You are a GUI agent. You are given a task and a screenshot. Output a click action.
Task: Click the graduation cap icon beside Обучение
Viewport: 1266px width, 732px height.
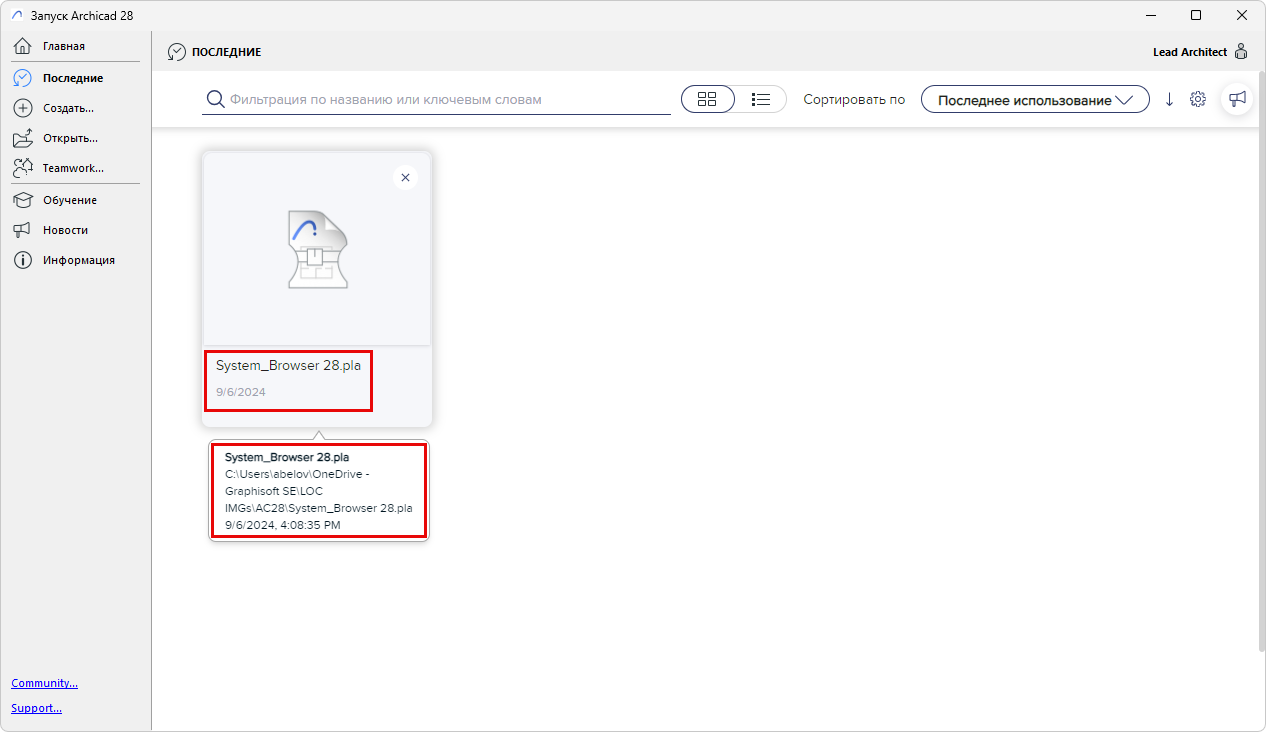coord(23,200)
